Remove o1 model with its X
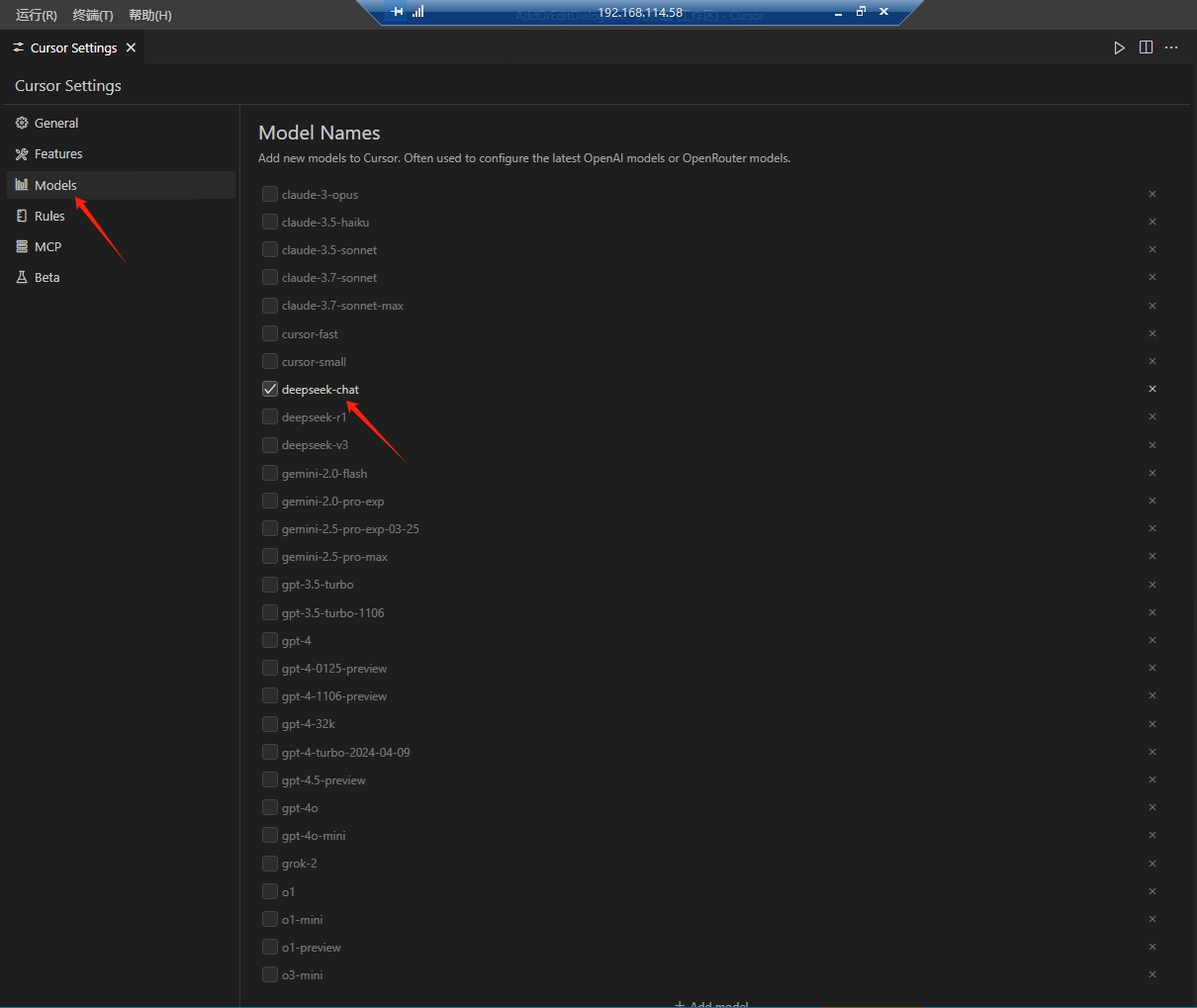The width and height of the screenshot is (1197, 1008). click(x=1152, y=891)
